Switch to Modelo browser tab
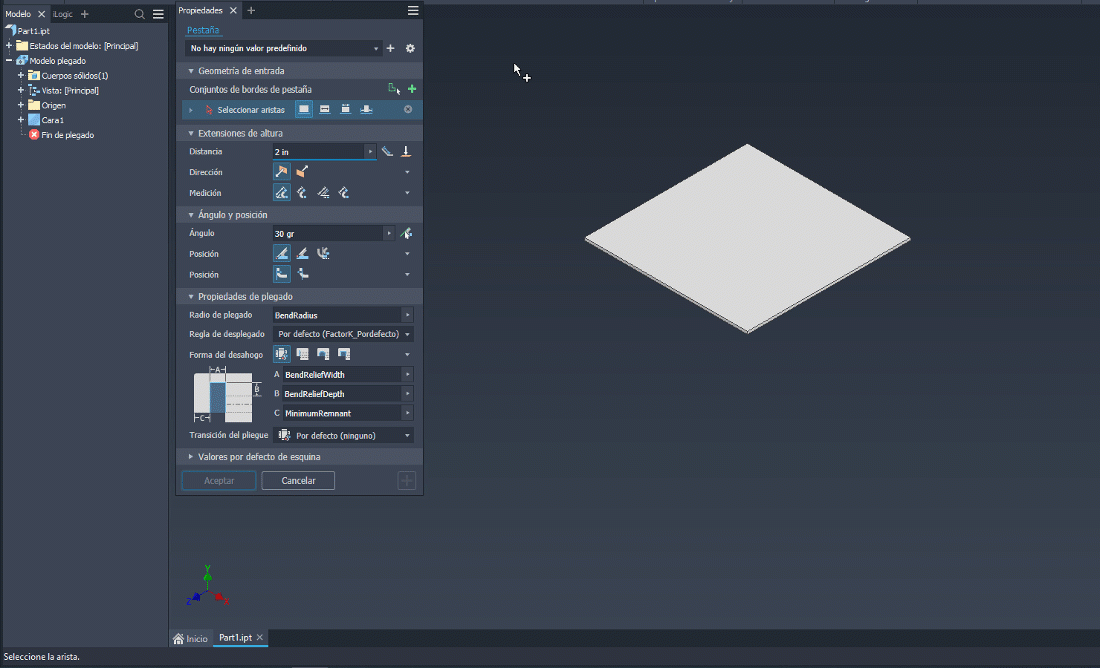Image resolution: width=1100 pixels, height=668 pixels. [x=18, y=14]
